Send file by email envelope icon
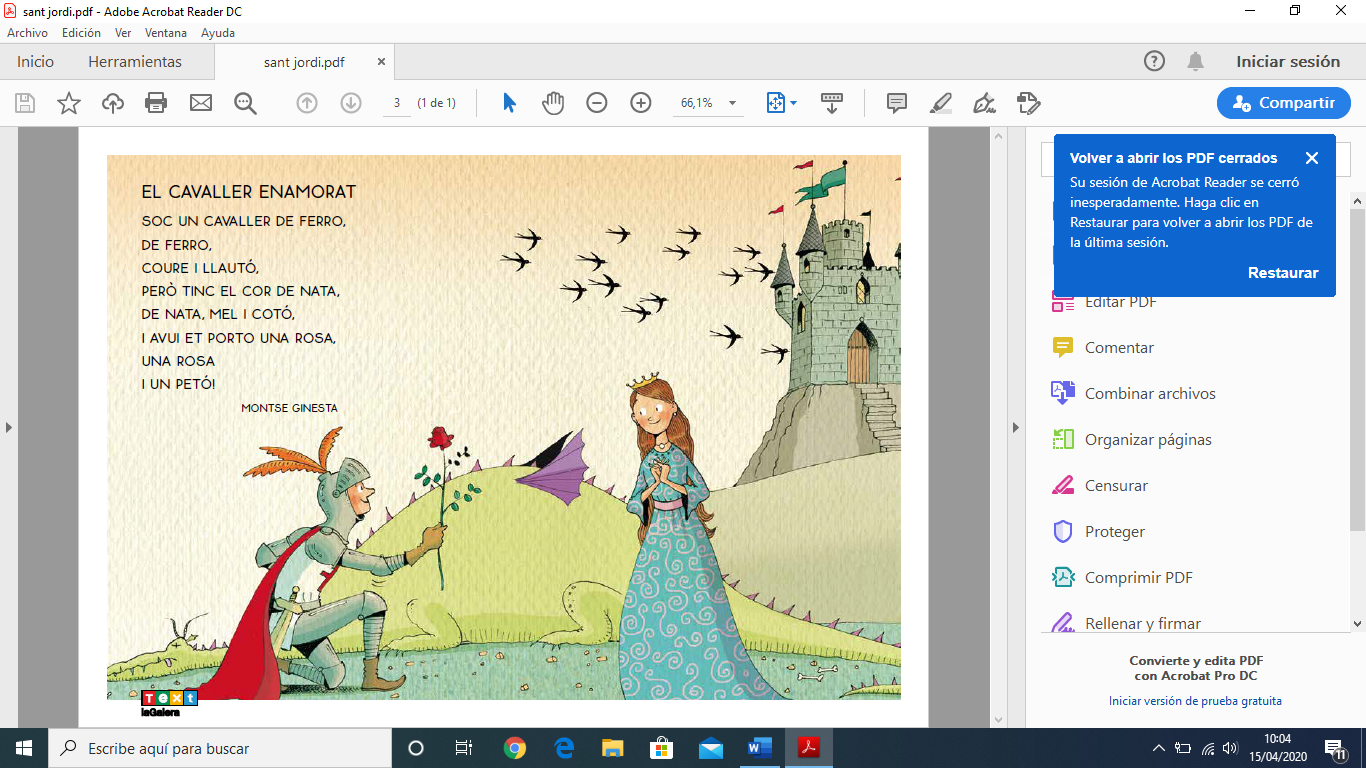1366x768 pixels. click(201, 103)
